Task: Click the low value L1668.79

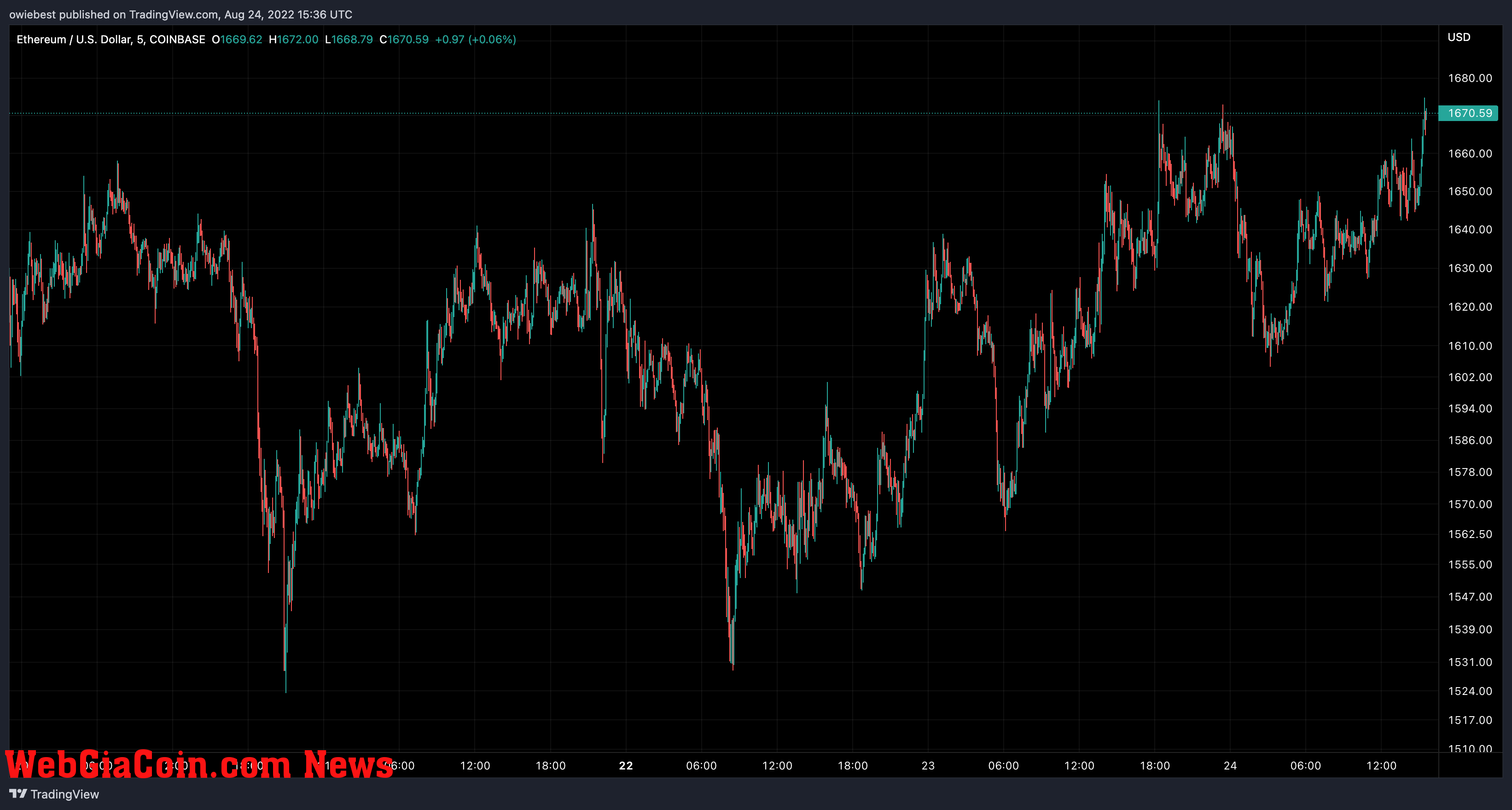Action: [x=349, y=39]
